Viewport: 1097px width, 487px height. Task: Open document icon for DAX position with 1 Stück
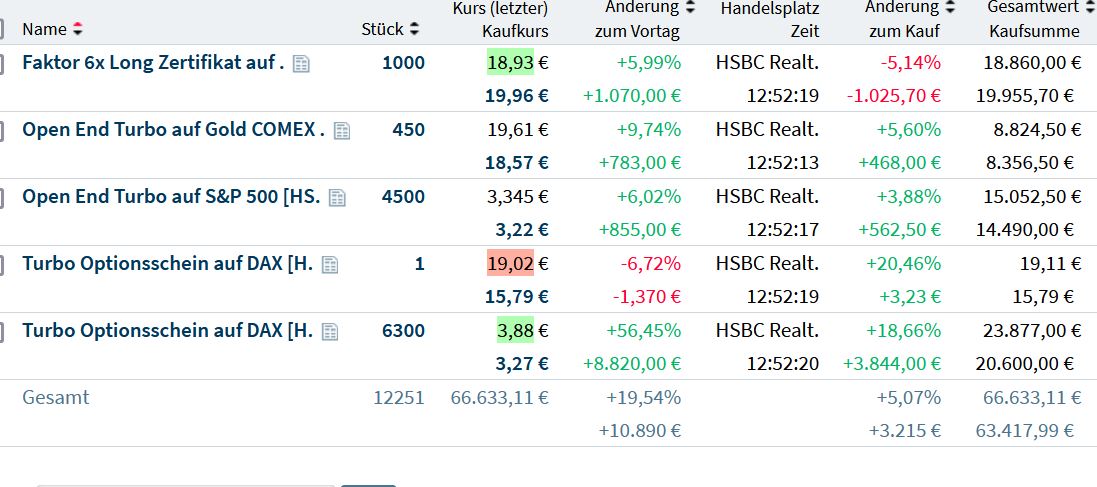pos(330,265)
